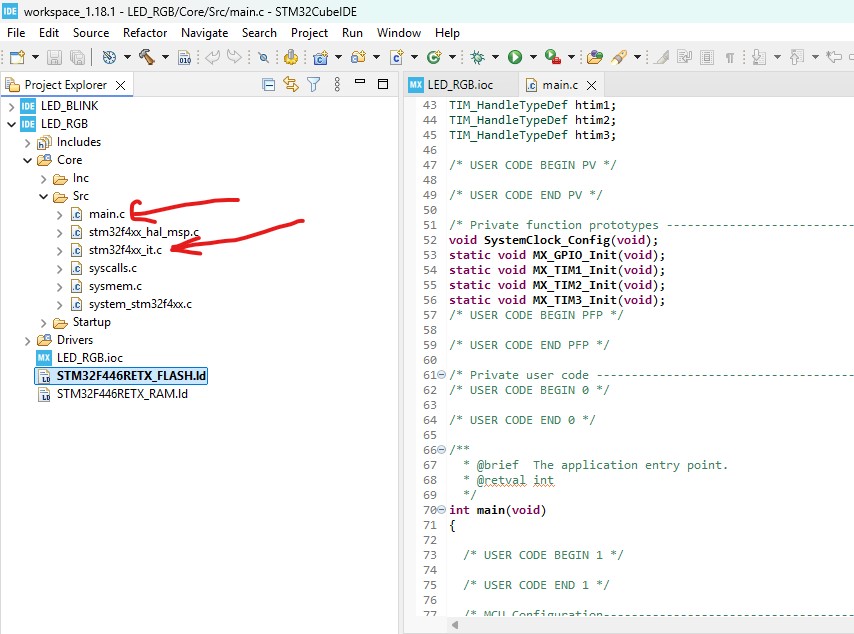Click scroll-left arrow of editor scrollbar

455,625
